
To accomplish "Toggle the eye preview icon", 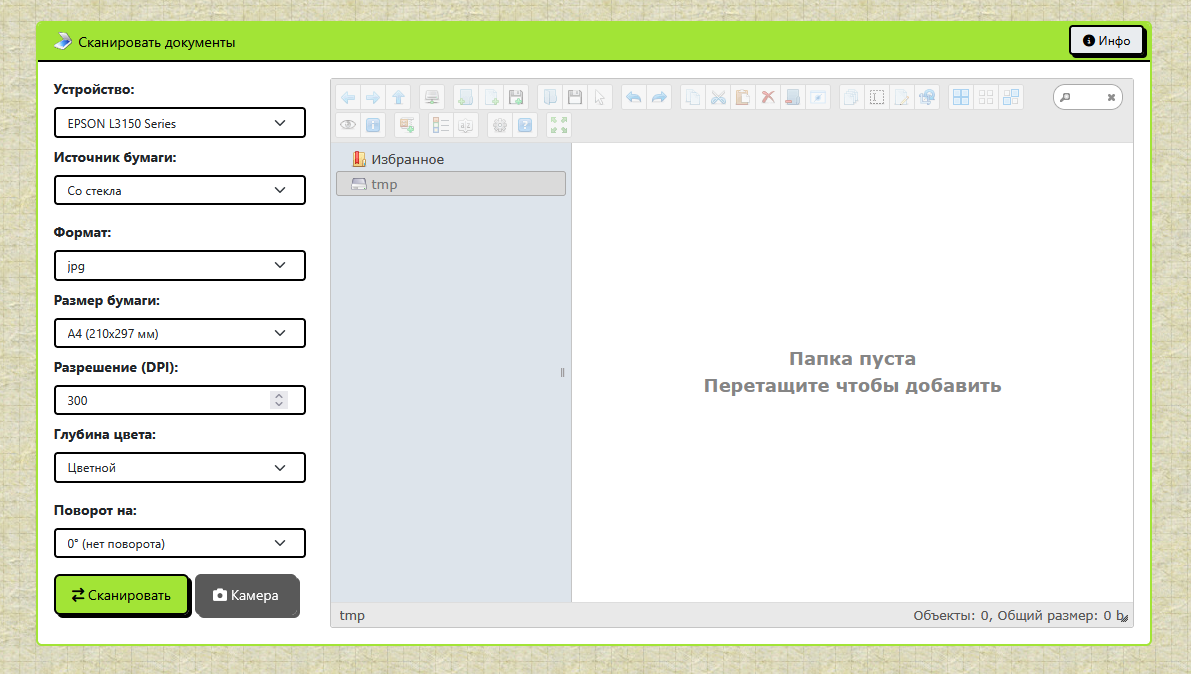I will 347,125.
